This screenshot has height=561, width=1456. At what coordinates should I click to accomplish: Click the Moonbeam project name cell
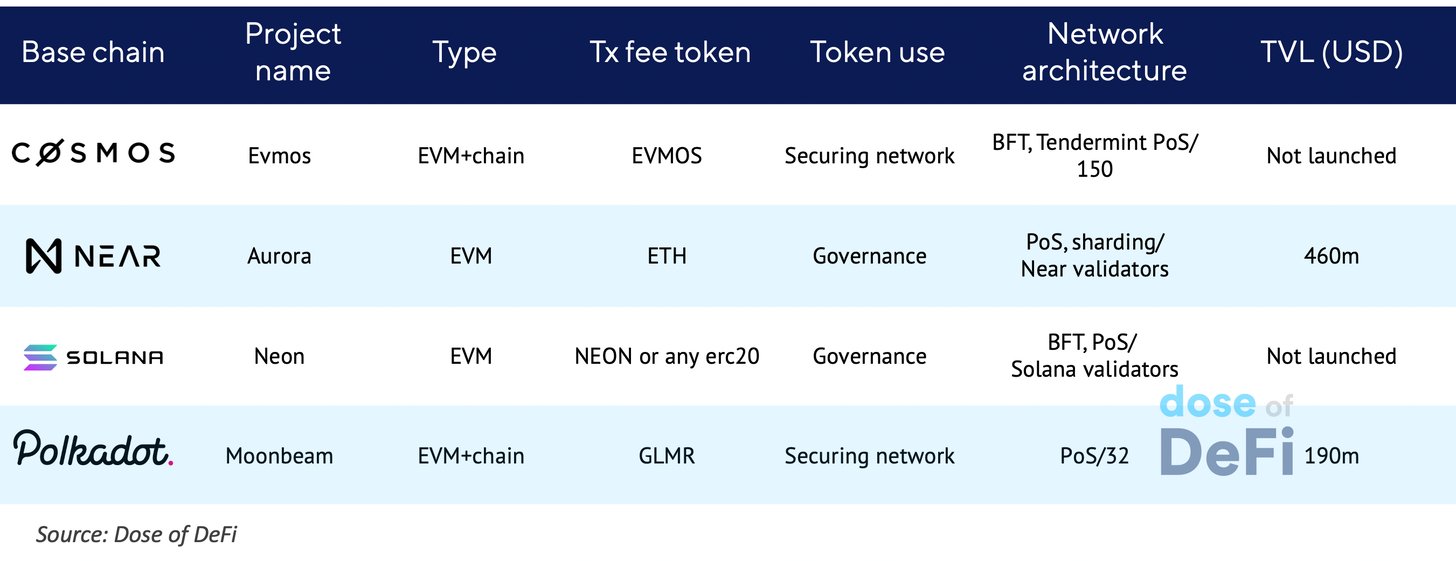pos(279,456)
